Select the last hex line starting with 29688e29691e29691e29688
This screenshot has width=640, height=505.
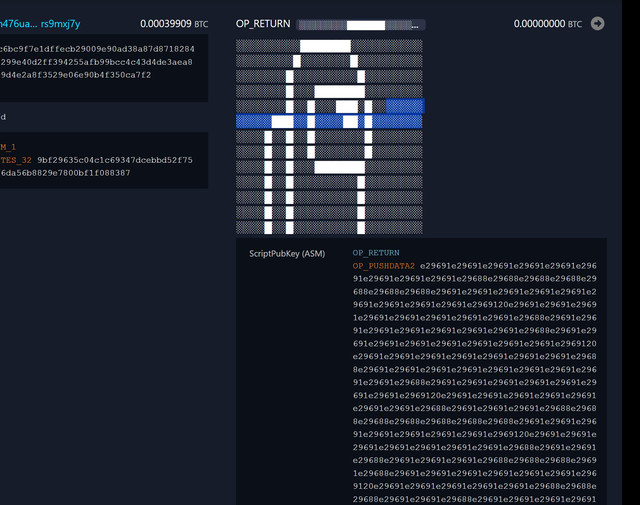point(475,499)
